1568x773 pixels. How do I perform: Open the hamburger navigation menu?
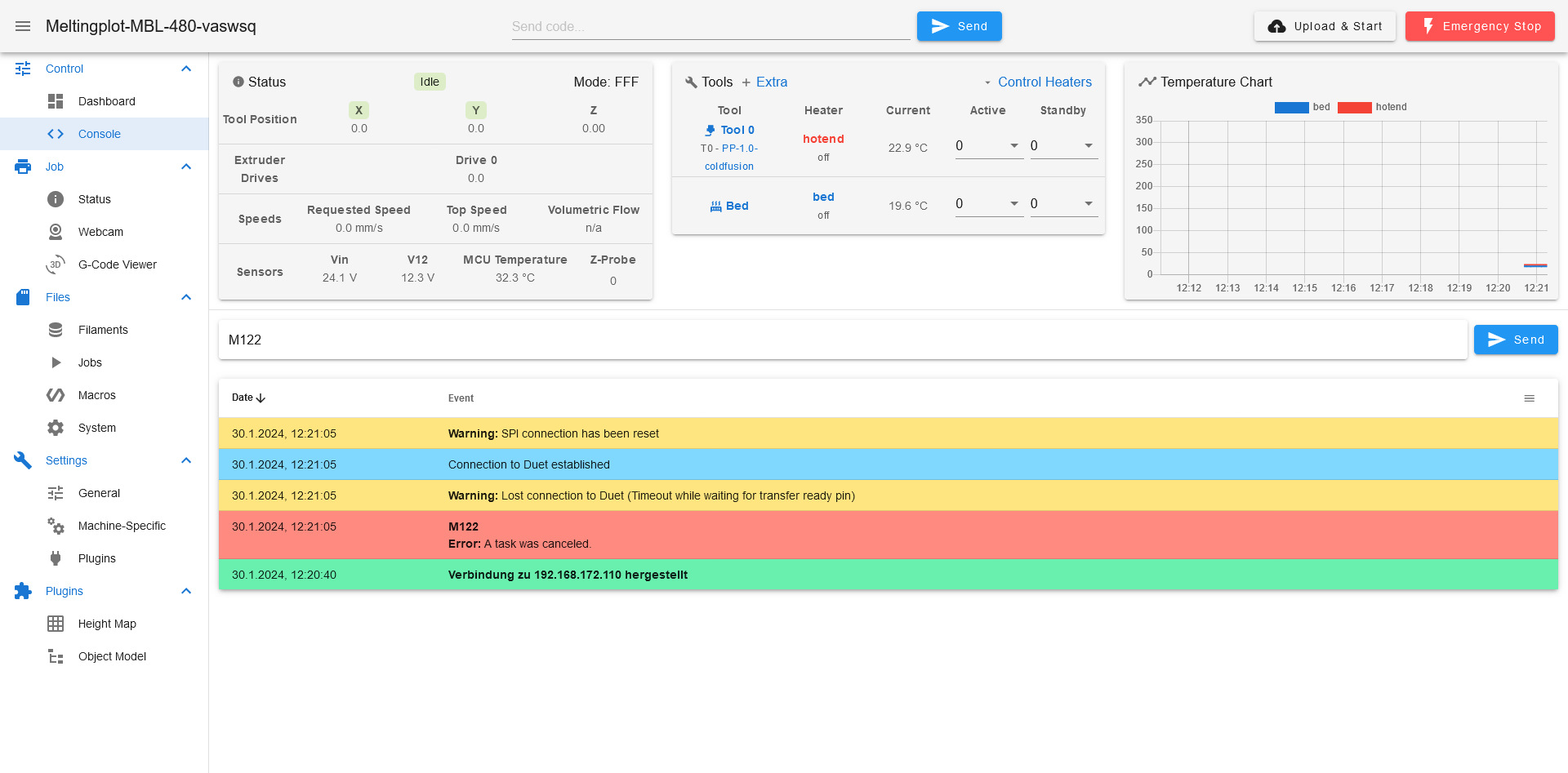tap(23, 26)
